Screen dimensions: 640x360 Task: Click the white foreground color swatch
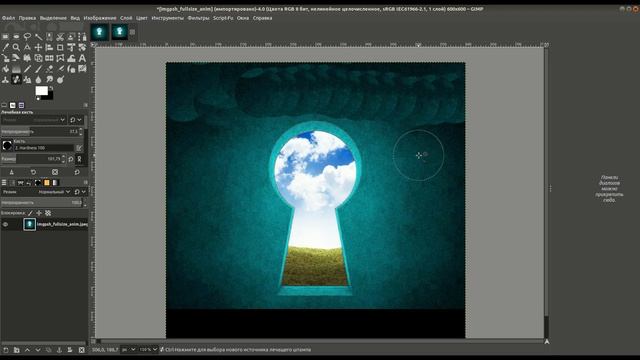click(42, 91)
